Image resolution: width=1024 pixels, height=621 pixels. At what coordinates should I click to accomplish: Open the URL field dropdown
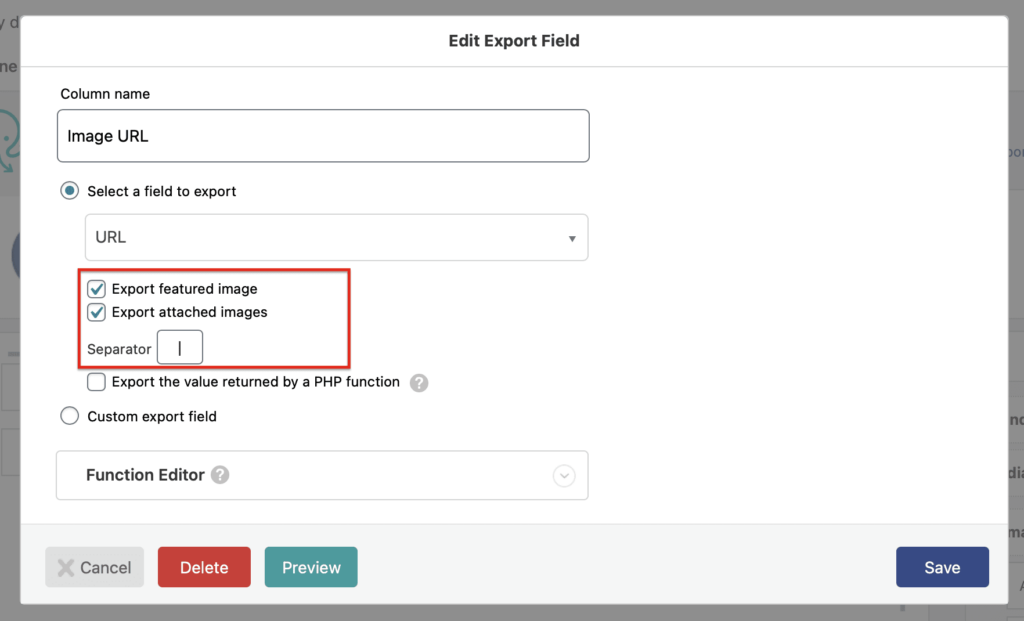coord(335,237)
